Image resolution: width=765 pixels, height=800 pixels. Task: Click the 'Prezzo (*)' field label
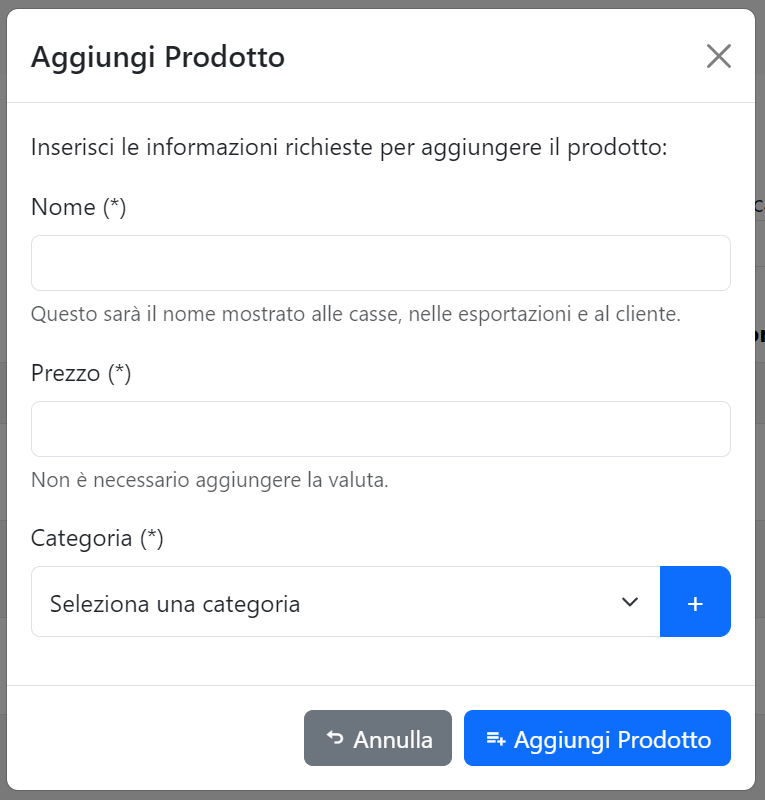[81, 373]
